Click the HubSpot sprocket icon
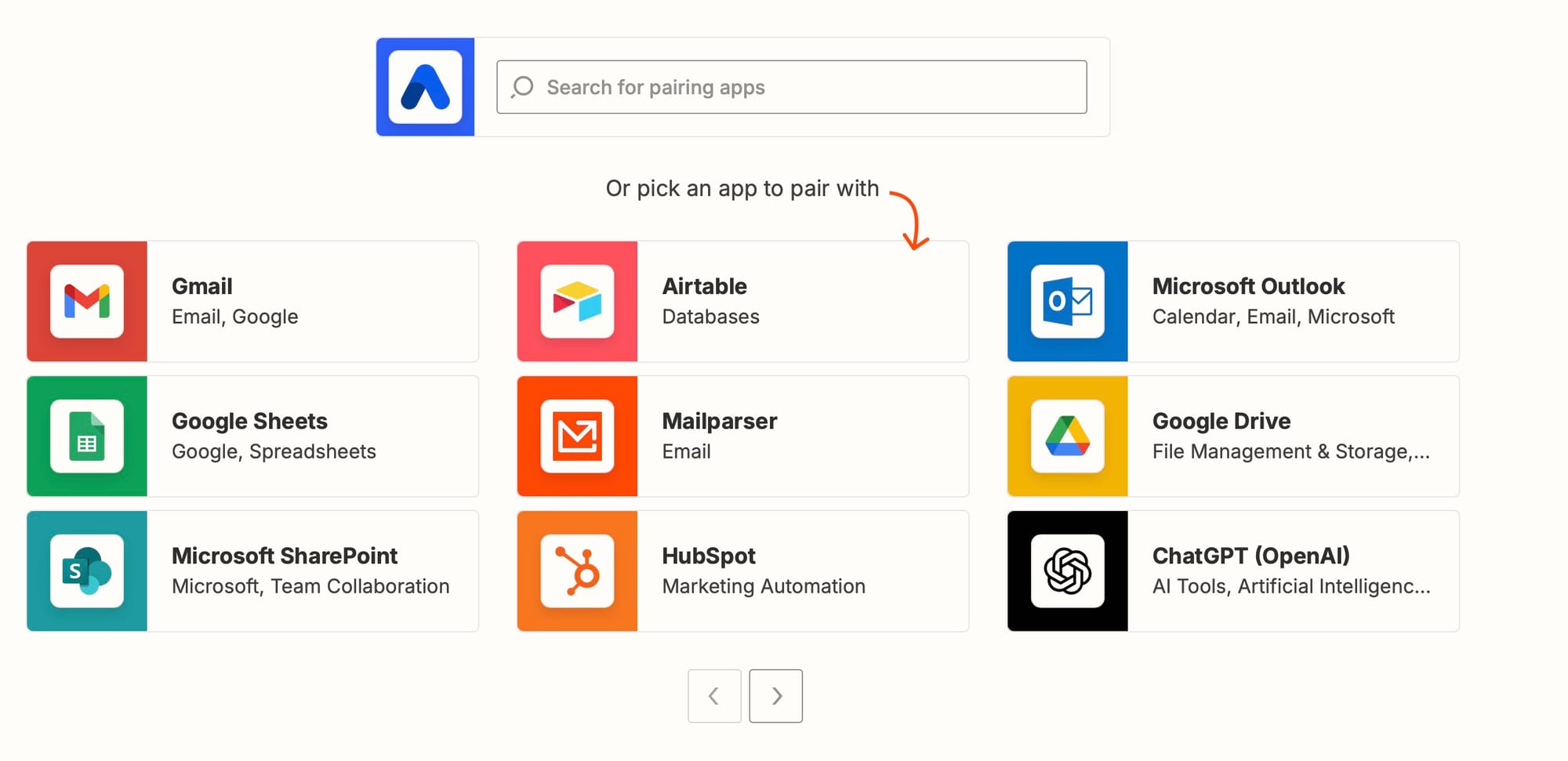Screen dimensions: 1568x761 577,571
